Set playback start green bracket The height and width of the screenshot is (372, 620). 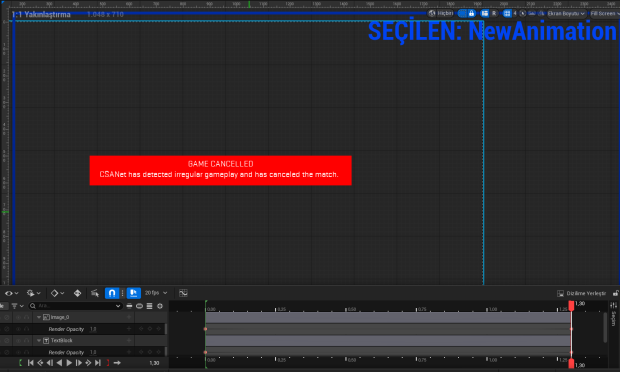[x=21, y=363]
